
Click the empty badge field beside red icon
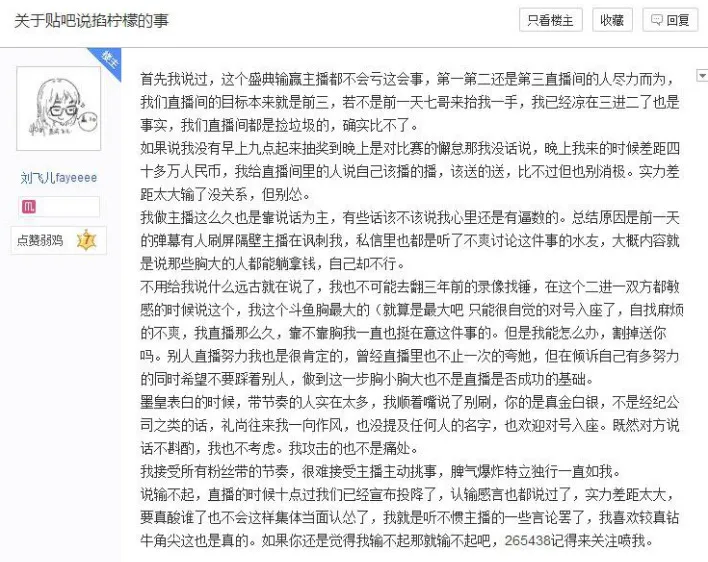click(68, 207)
